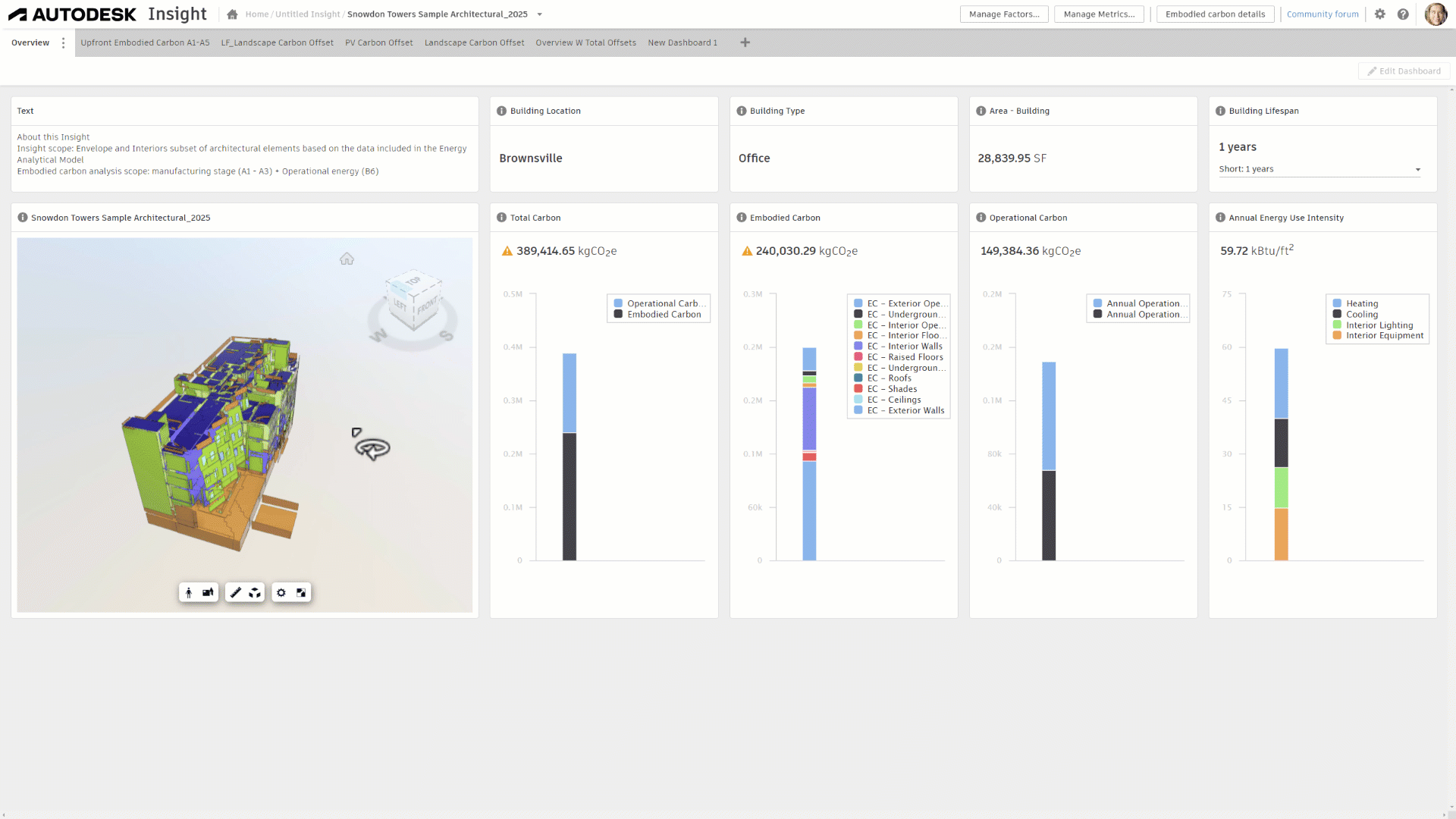
Task: Open the 3D viewer settings gear
Action: (281, 593)
